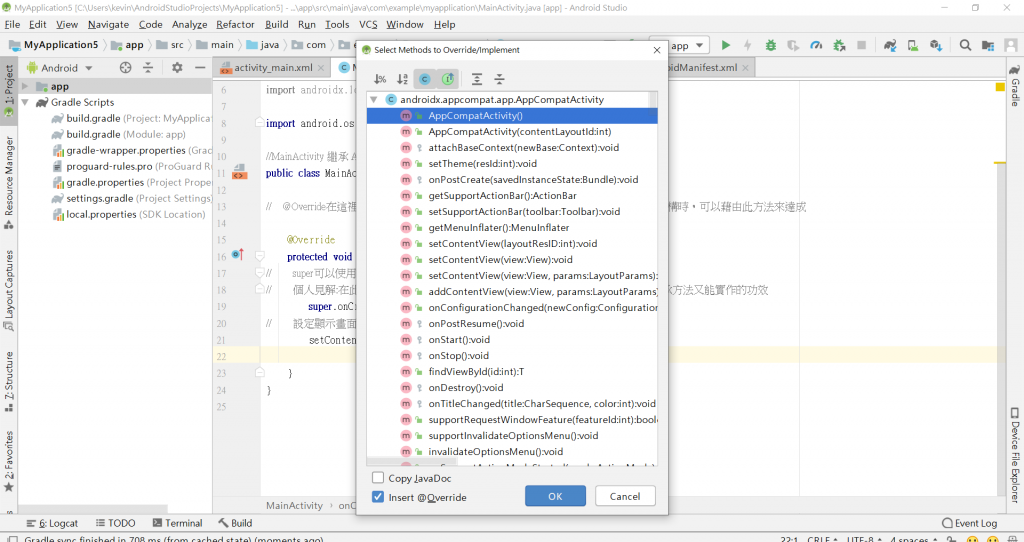This screenshot has width=1024, height=542.
Task: Open the VCS menu
Action: pos(368,24)
